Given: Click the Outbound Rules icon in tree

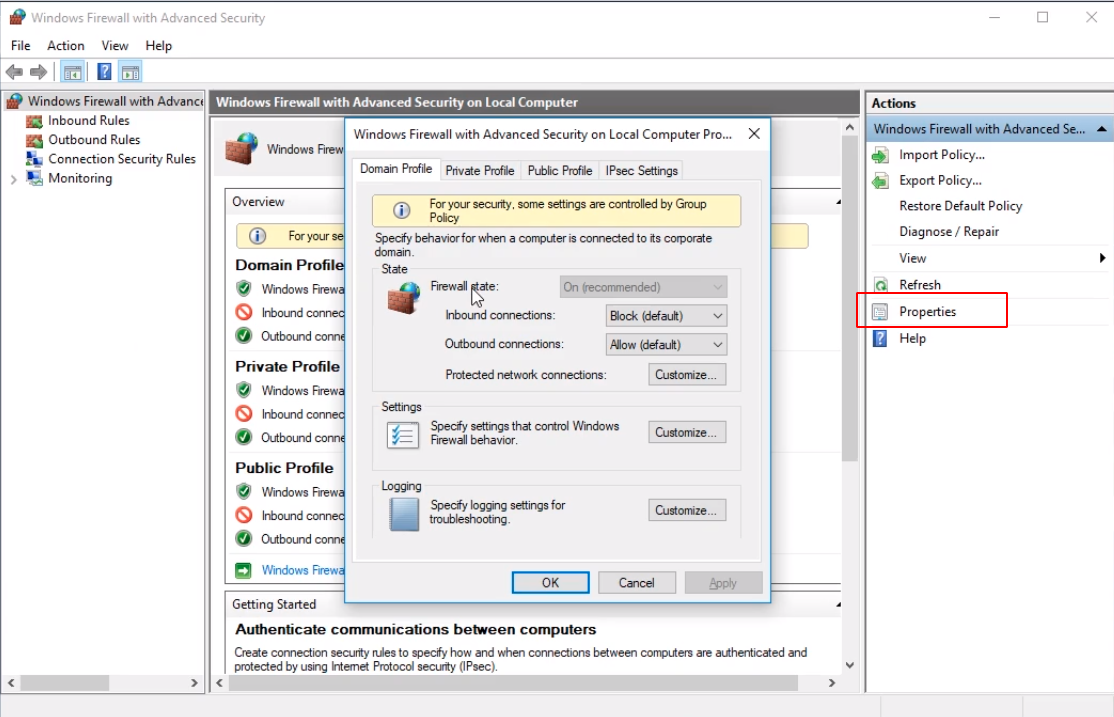Looking at the screenshot, I should point(34,140).
